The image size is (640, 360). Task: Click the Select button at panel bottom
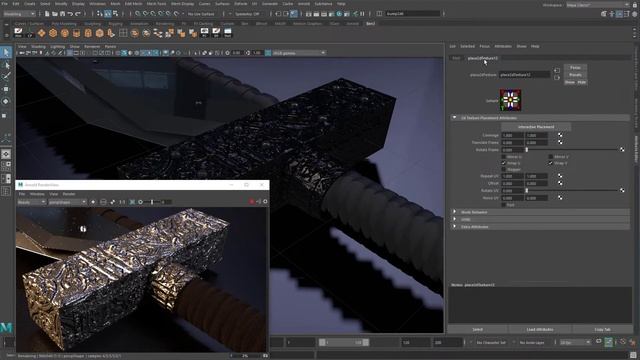point(478,329)
